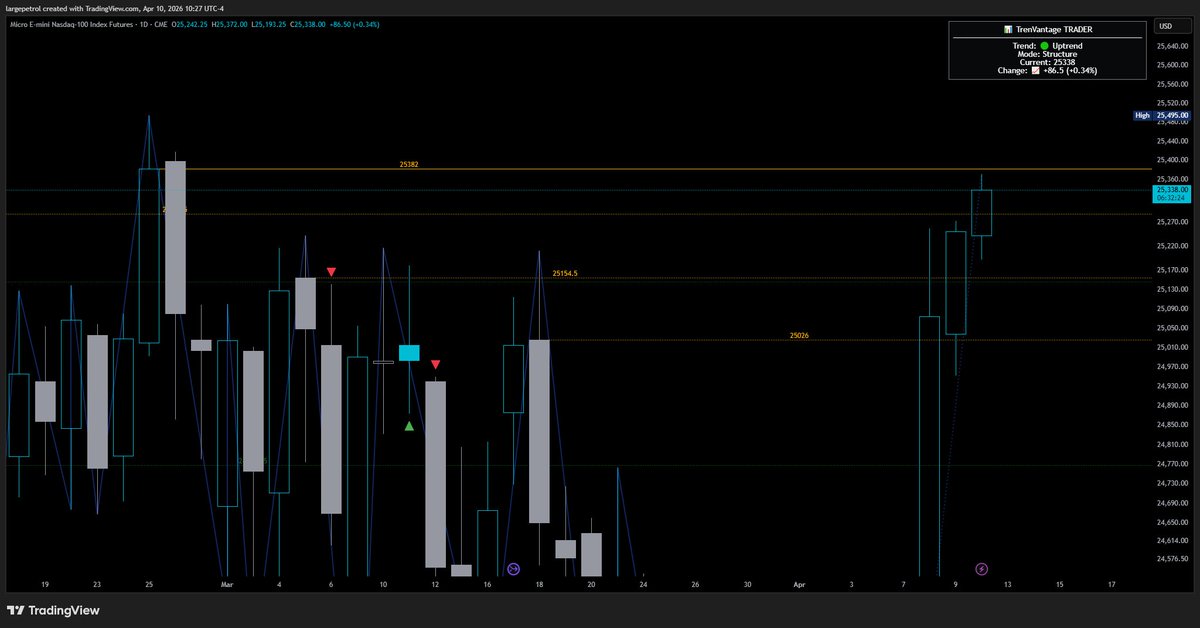Click the green up-triangle signal marker

(409, 426)
